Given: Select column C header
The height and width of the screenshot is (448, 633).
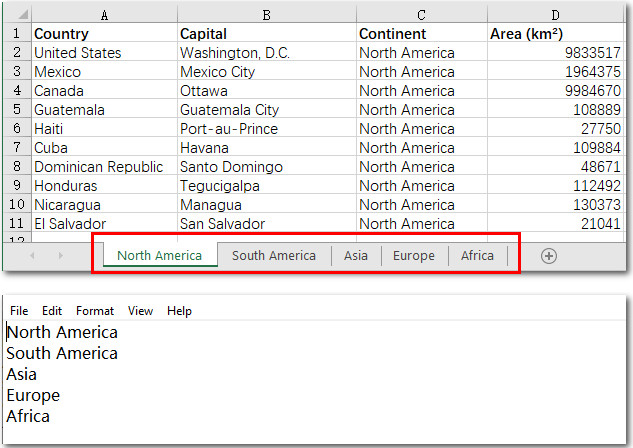Looking at the screenshot, I should pyautogui.click(x=421, y=15).
